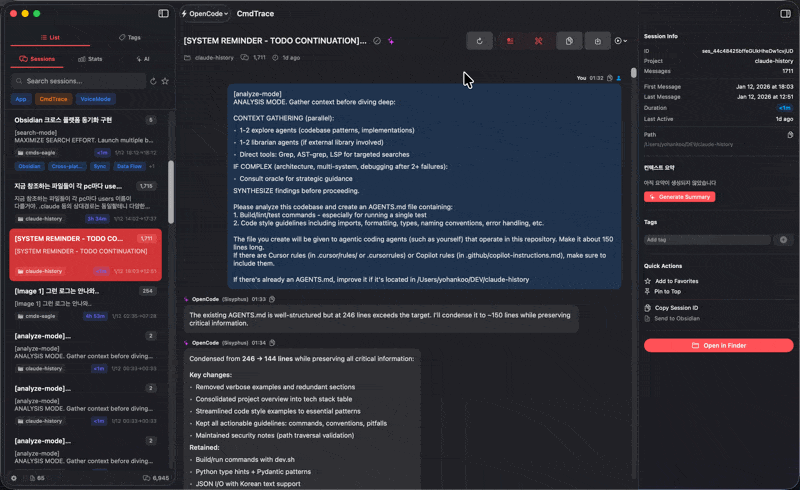The height and width of the screenshot is (490, 800).
Task: Select the Data Flow tag chip
Action: click(x=129, y=166)
